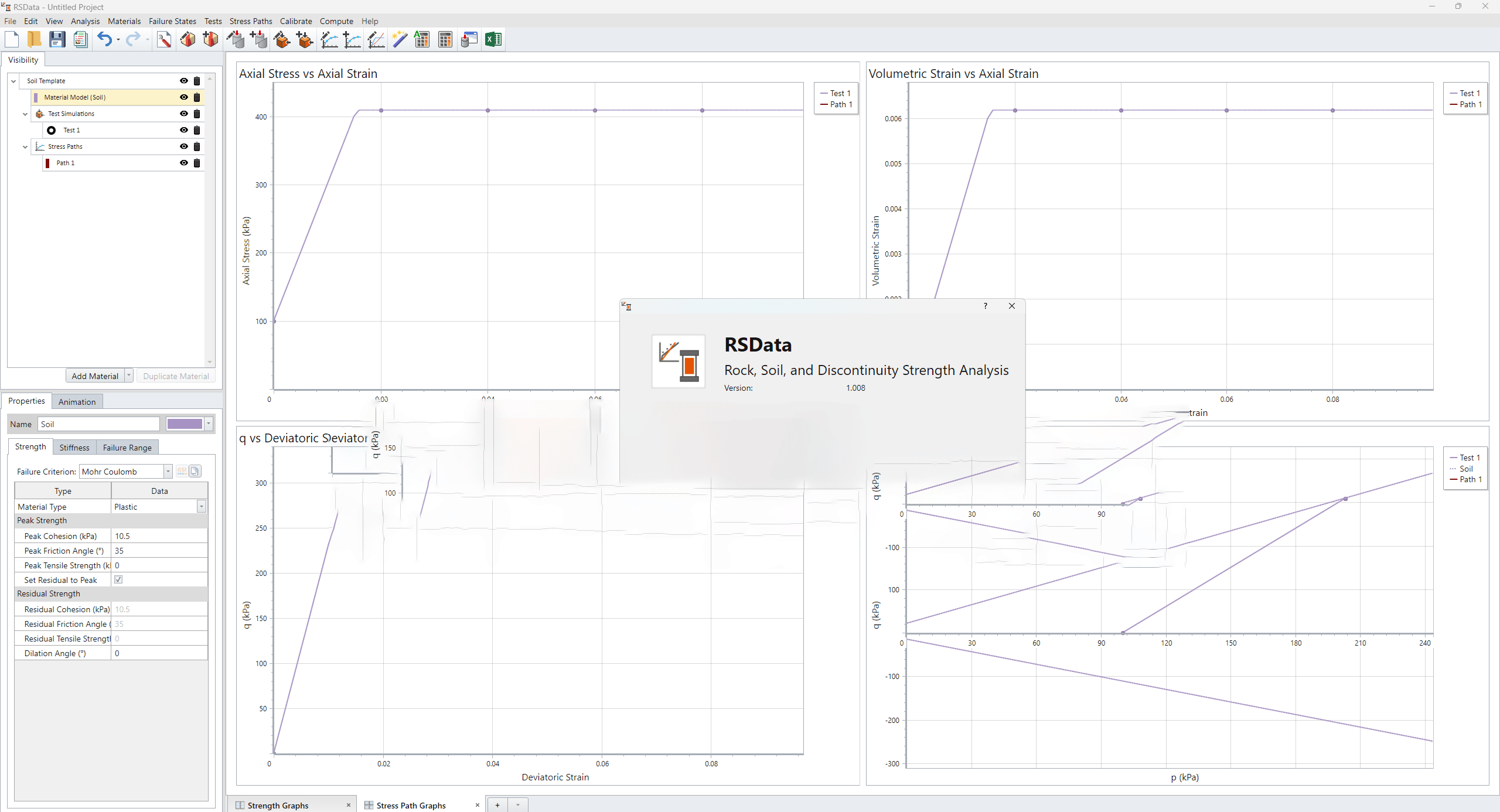Open the Failure Criterion Mohr Coulomb dropdown
The height and width of the screenshot is (812, 1500).
pos(168,472)
